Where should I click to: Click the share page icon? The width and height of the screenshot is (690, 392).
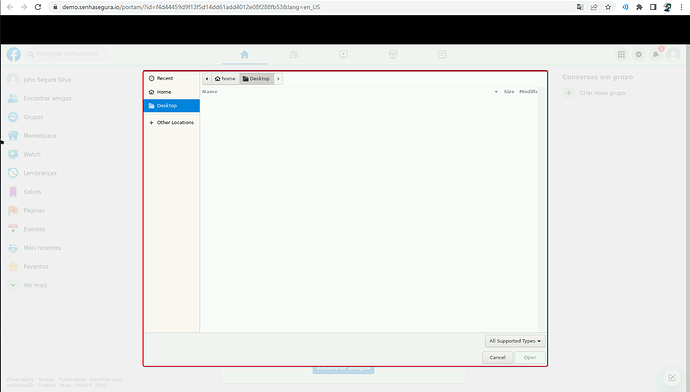click(x=594, y=7)
